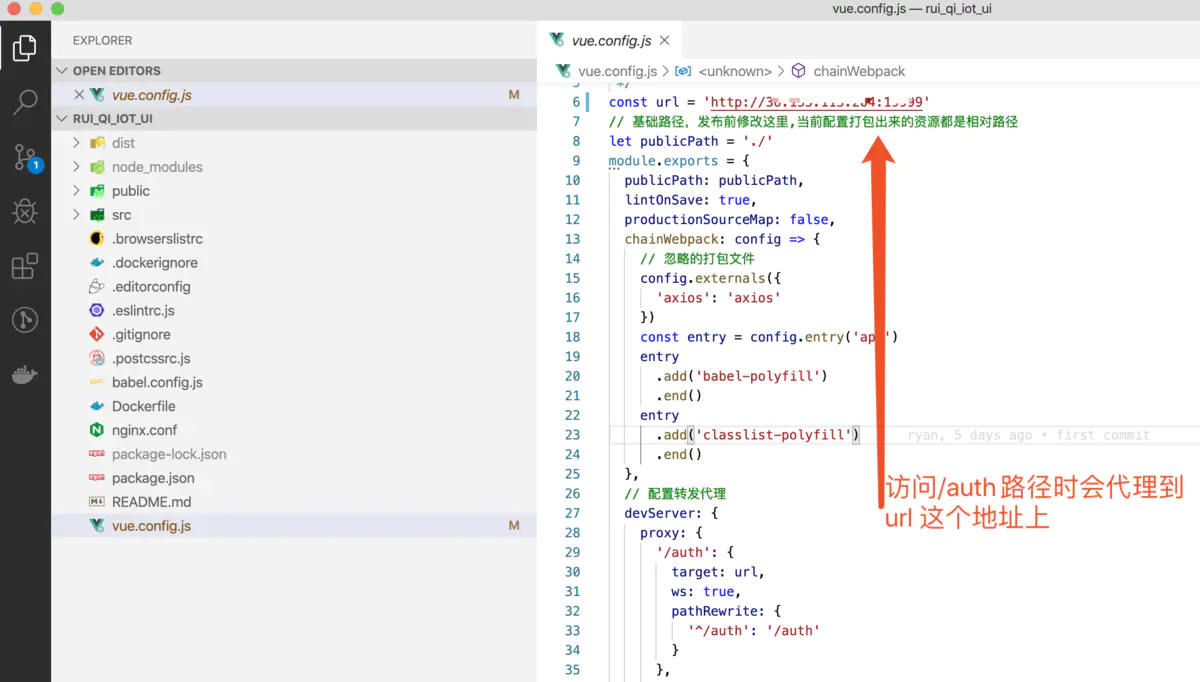Expand the node_modules folder

point(77,167)
